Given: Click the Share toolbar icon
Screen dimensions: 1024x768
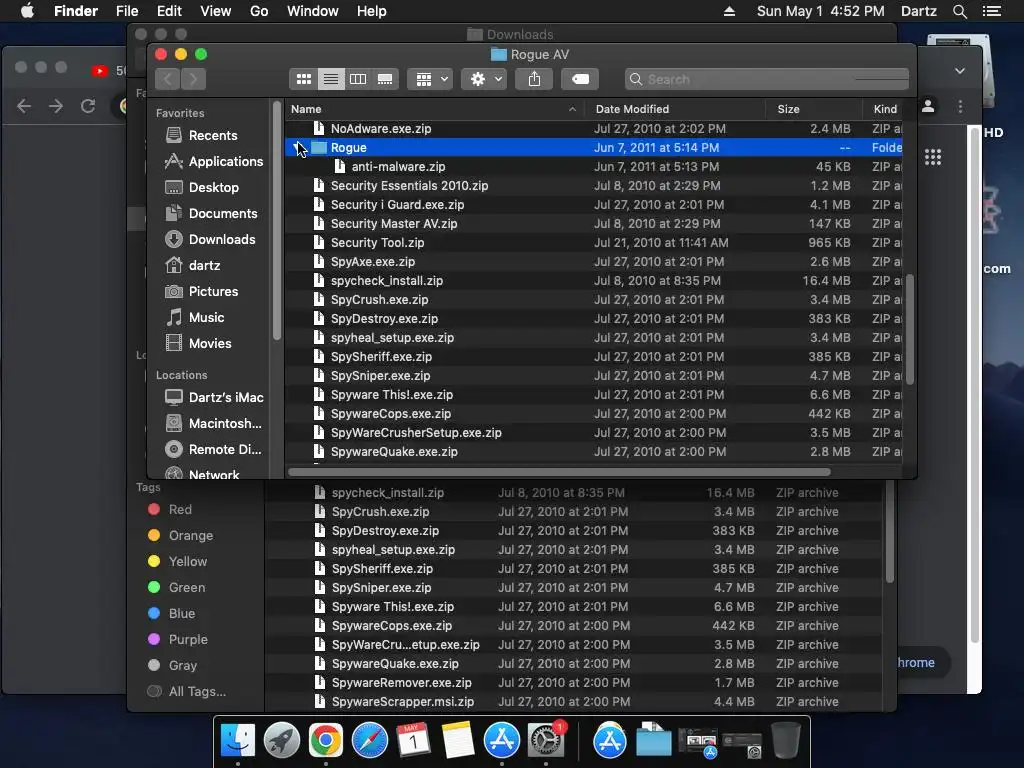Looking at the screenshot, I should (534, 79).
